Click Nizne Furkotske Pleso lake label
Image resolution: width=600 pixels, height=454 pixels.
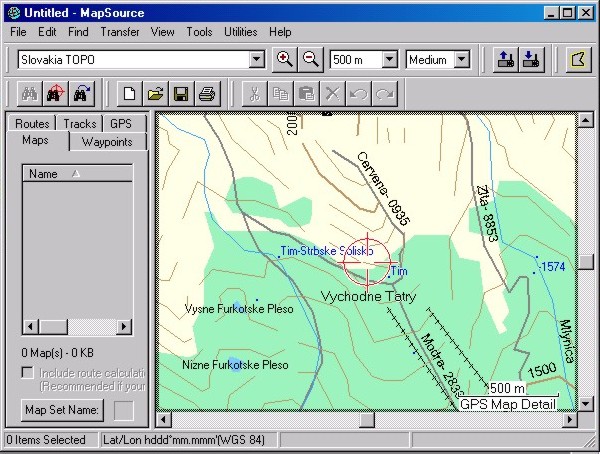(x=235, y=364)
